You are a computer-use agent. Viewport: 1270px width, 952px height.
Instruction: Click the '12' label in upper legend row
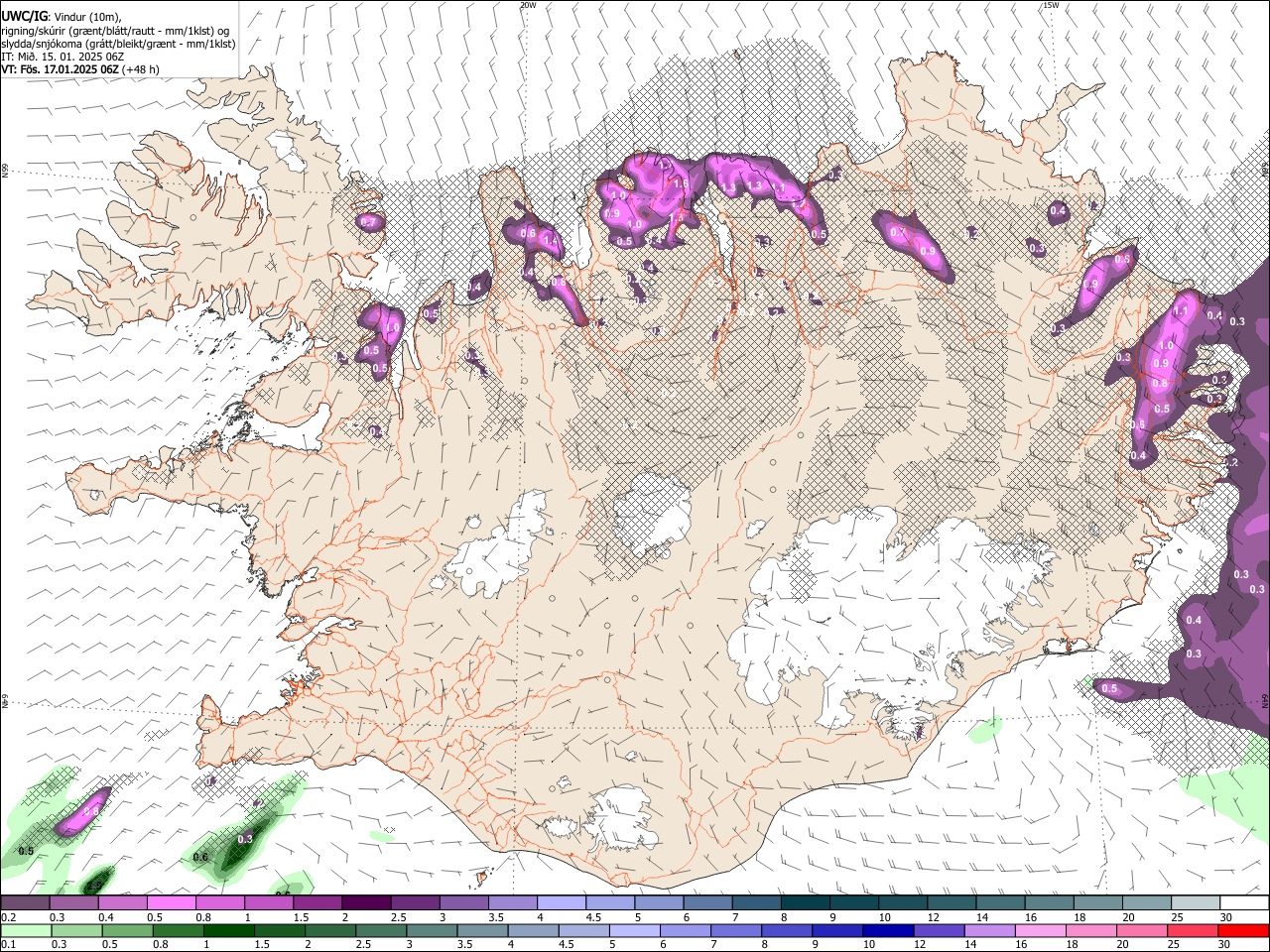(x=934, y=917)
